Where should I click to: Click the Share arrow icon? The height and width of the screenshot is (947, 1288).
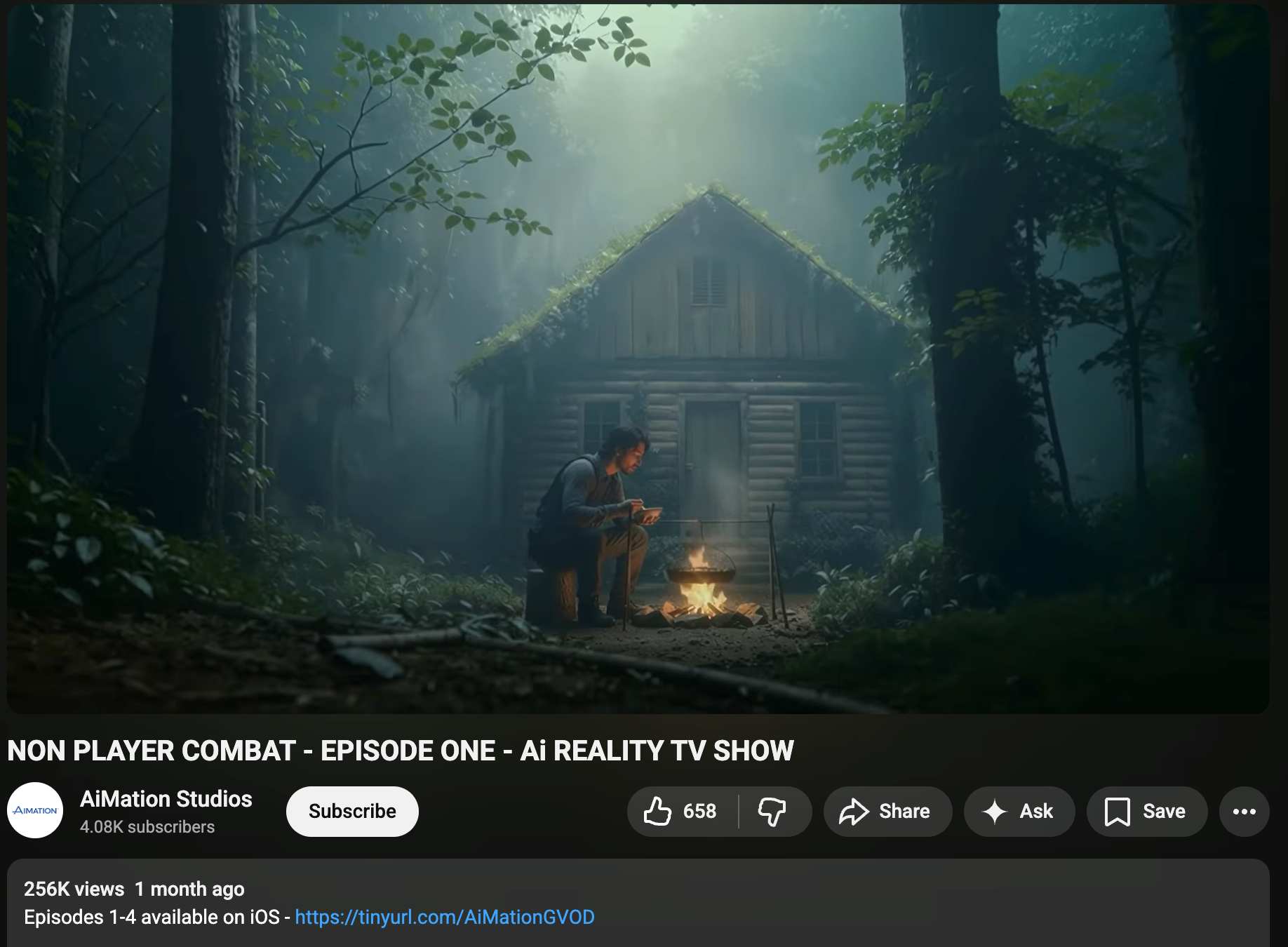[854, 812]
